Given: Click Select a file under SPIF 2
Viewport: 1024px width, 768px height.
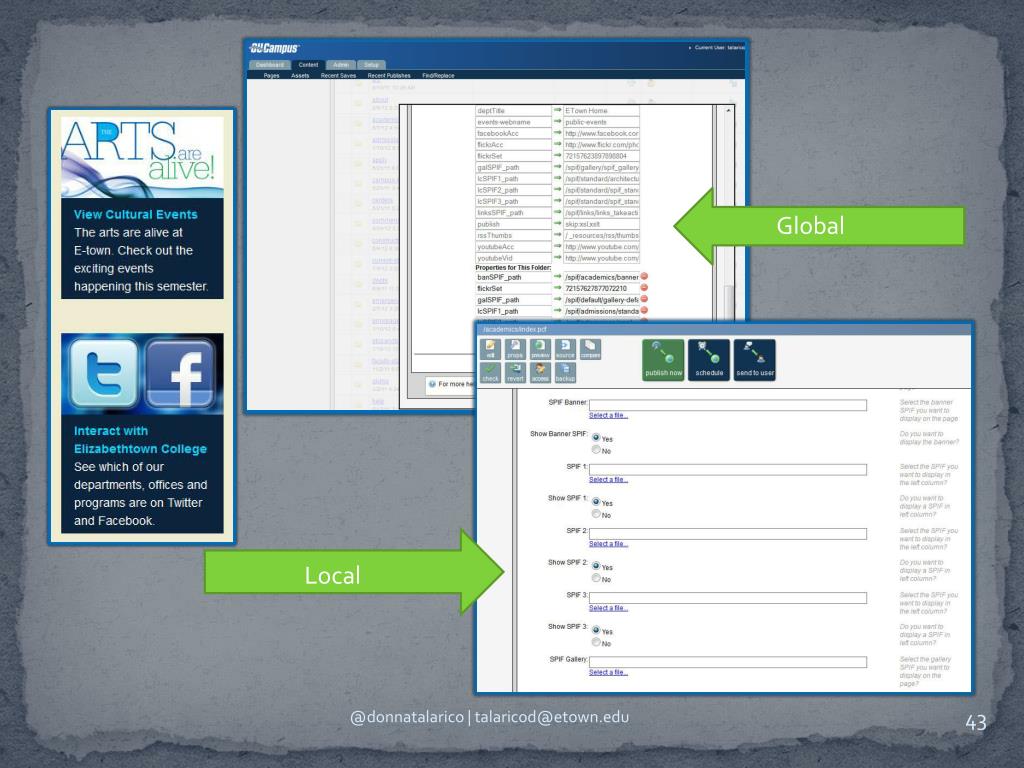Looking at the screenshot, I should coord(608,543).
